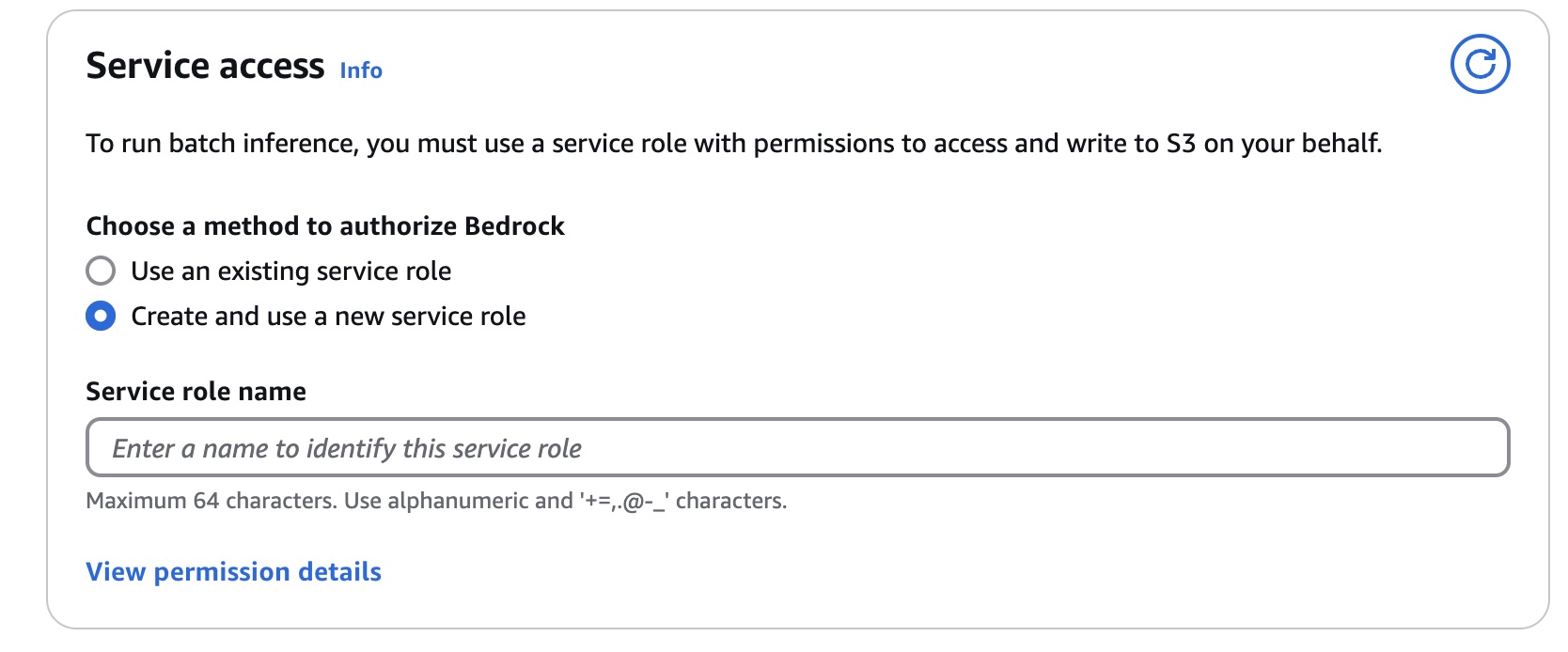Click the allowed characters '+=,.@-_' hint
The image size is (1568, 652).
tap(625, 501)
